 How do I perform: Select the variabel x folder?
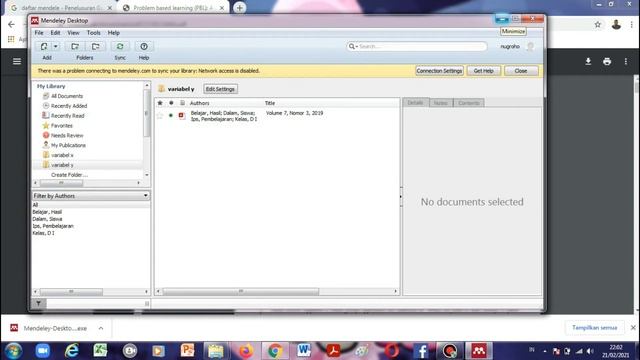coord(62,155)
